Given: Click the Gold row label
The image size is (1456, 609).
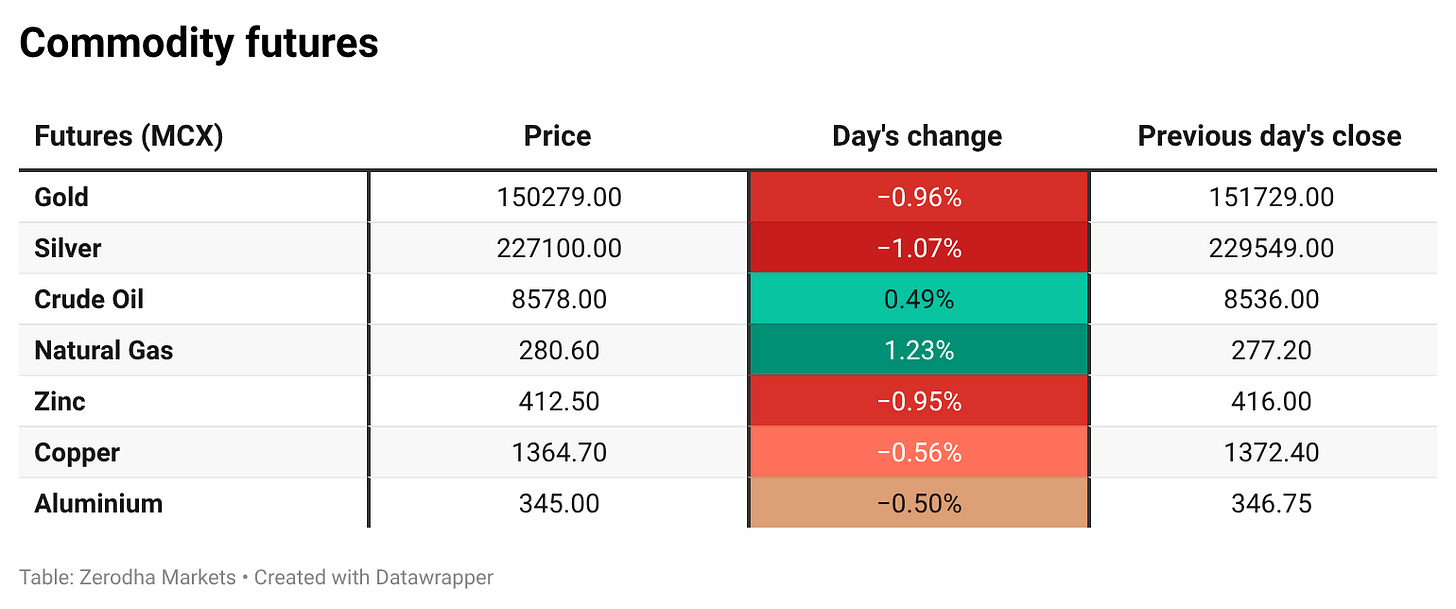Looking at the screenshot, I should point(61,197).
